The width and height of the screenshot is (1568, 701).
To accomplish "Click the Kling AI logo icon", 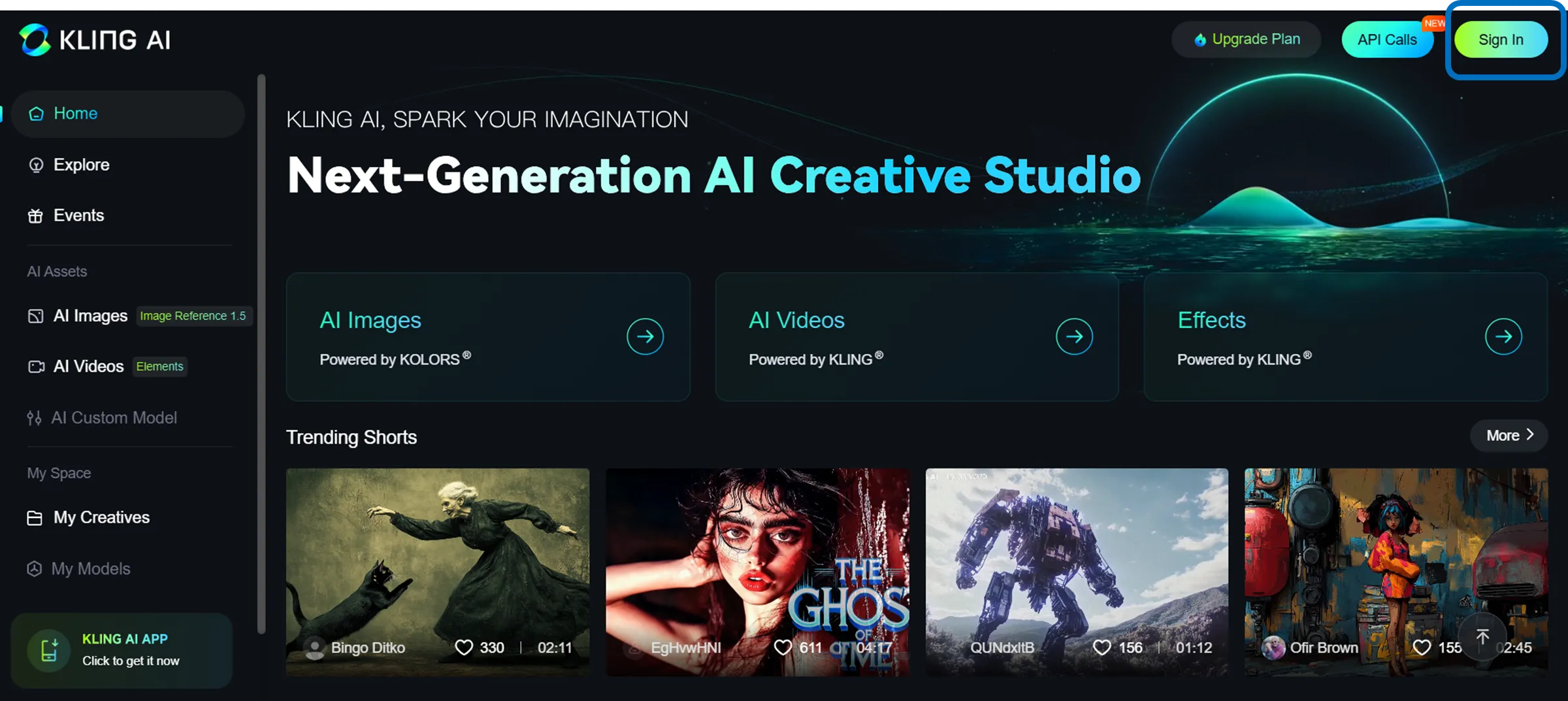I will point(36,39).
